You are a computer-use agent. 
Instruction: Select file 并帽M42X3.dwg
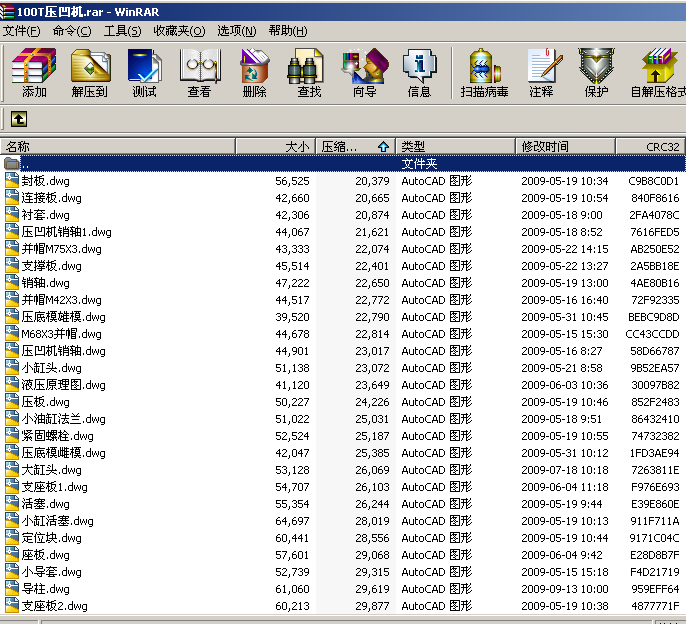coord(61,300)
